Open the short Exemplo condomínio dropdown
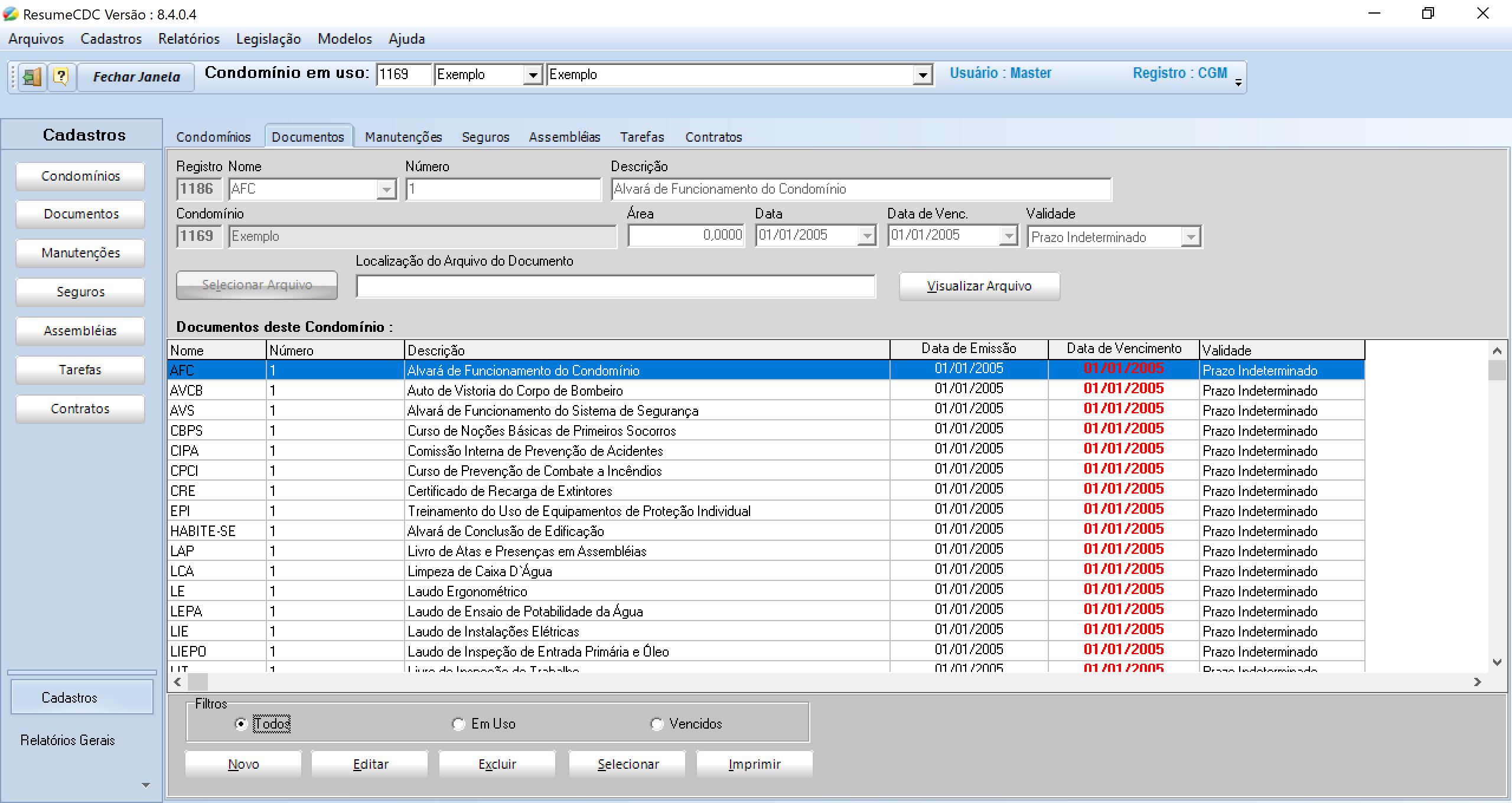 [533, 75]
